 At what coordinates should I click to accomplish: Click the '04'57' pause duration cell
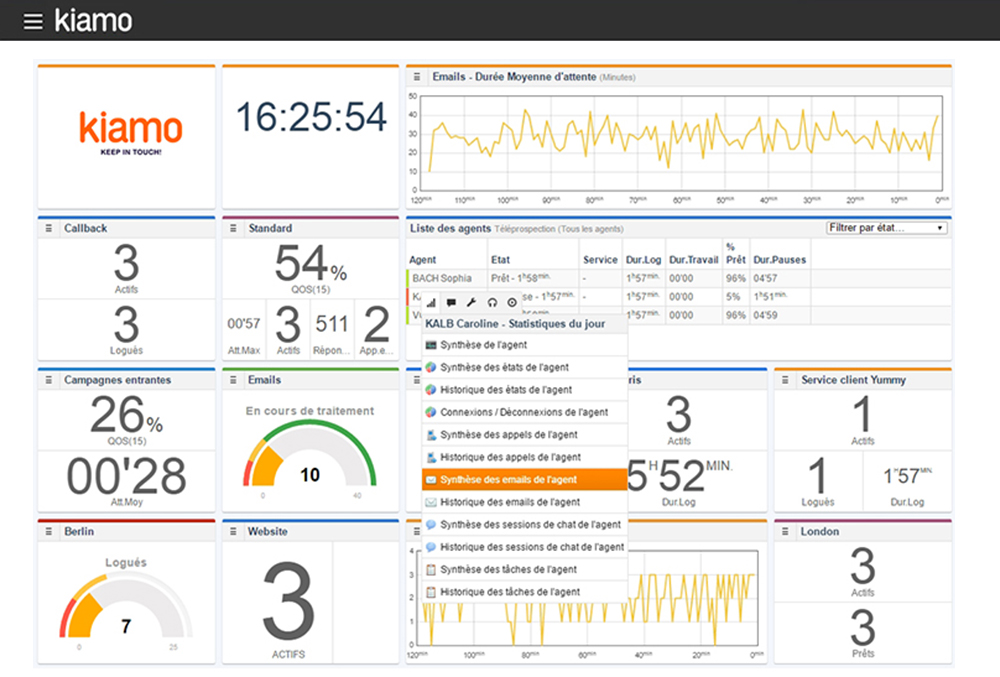pyautogui.click(x=765, y=278)
